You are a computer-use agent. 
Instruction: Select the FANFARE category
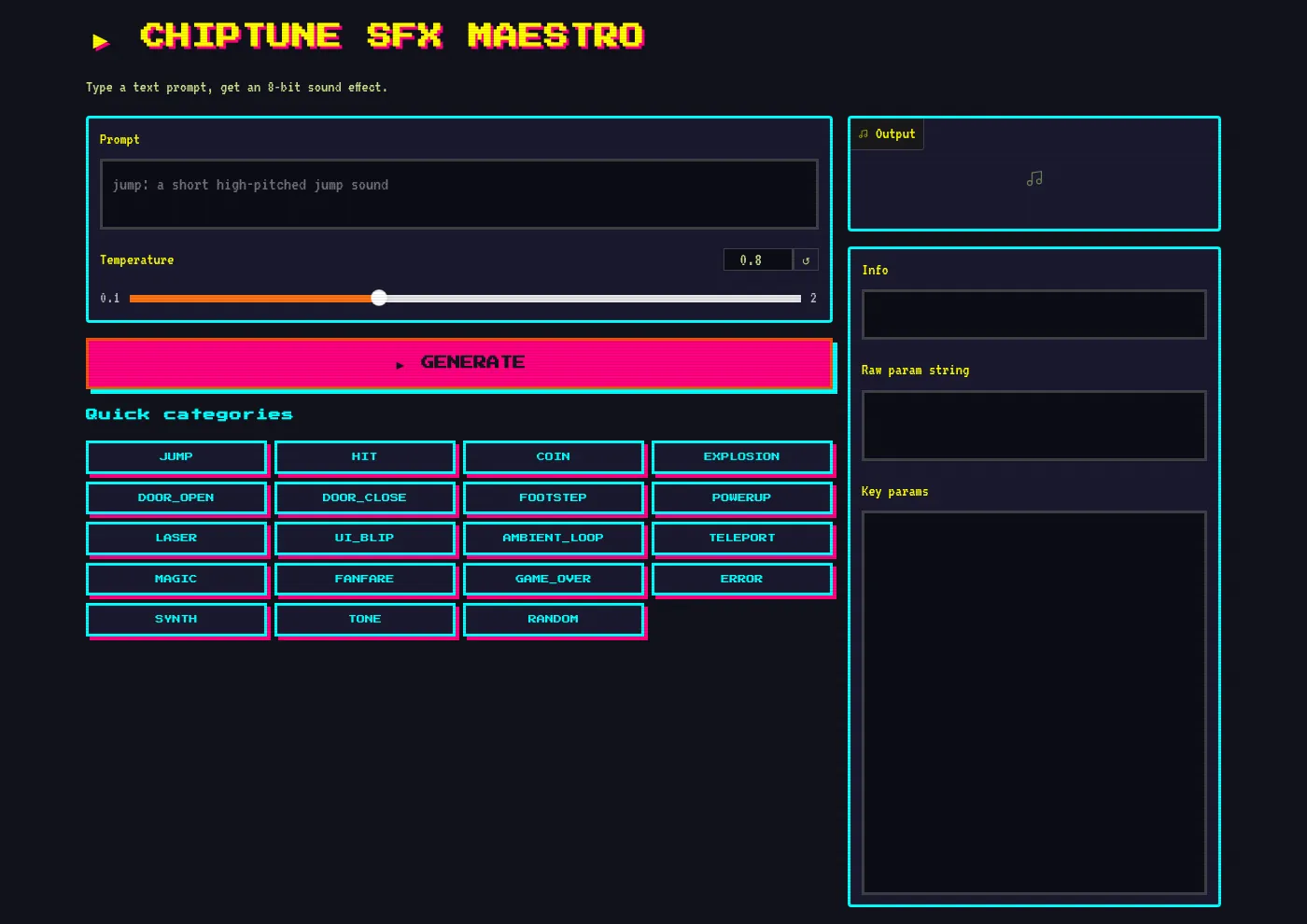coord(365,579)
